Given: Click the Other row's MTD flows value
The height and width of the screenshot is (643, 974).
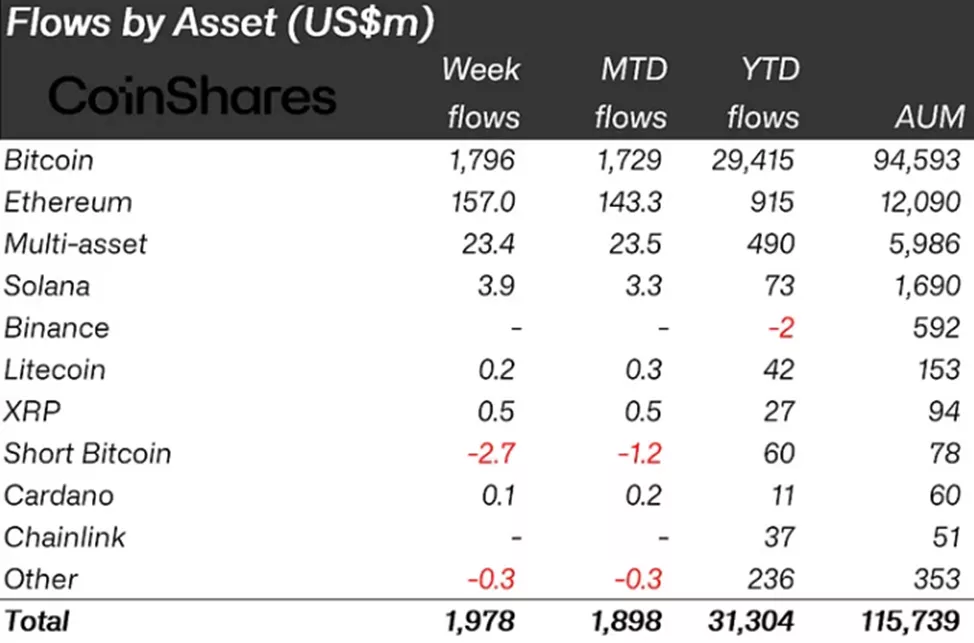Looking at the screenshot, I should click(x=637, y=580).
